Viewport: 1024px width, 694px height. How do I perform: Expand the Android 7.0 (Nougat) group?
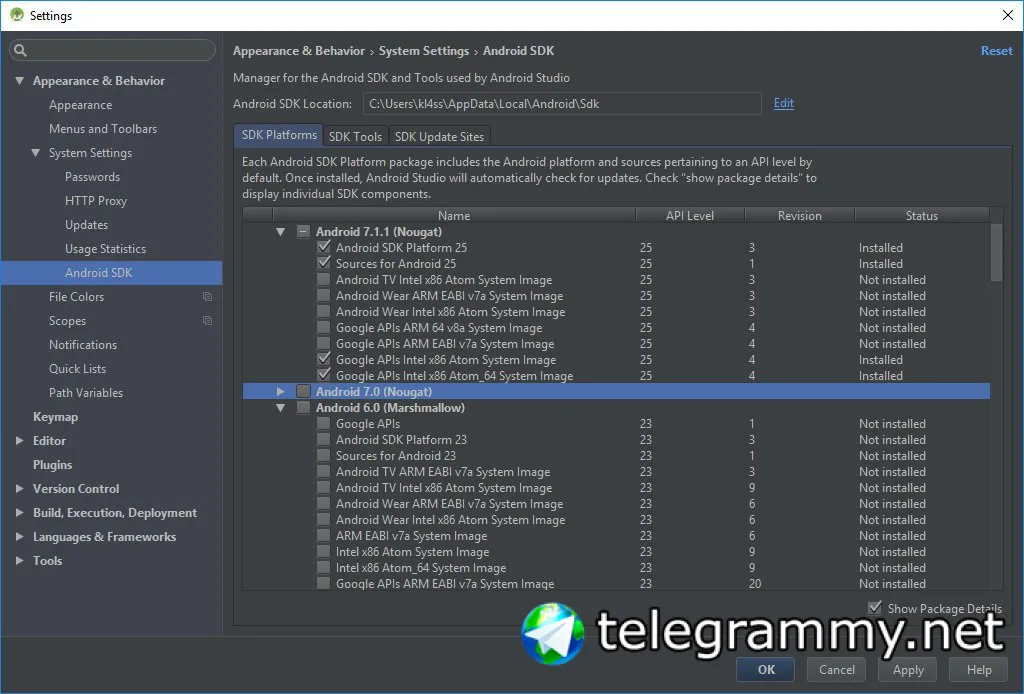pos(280,392)
